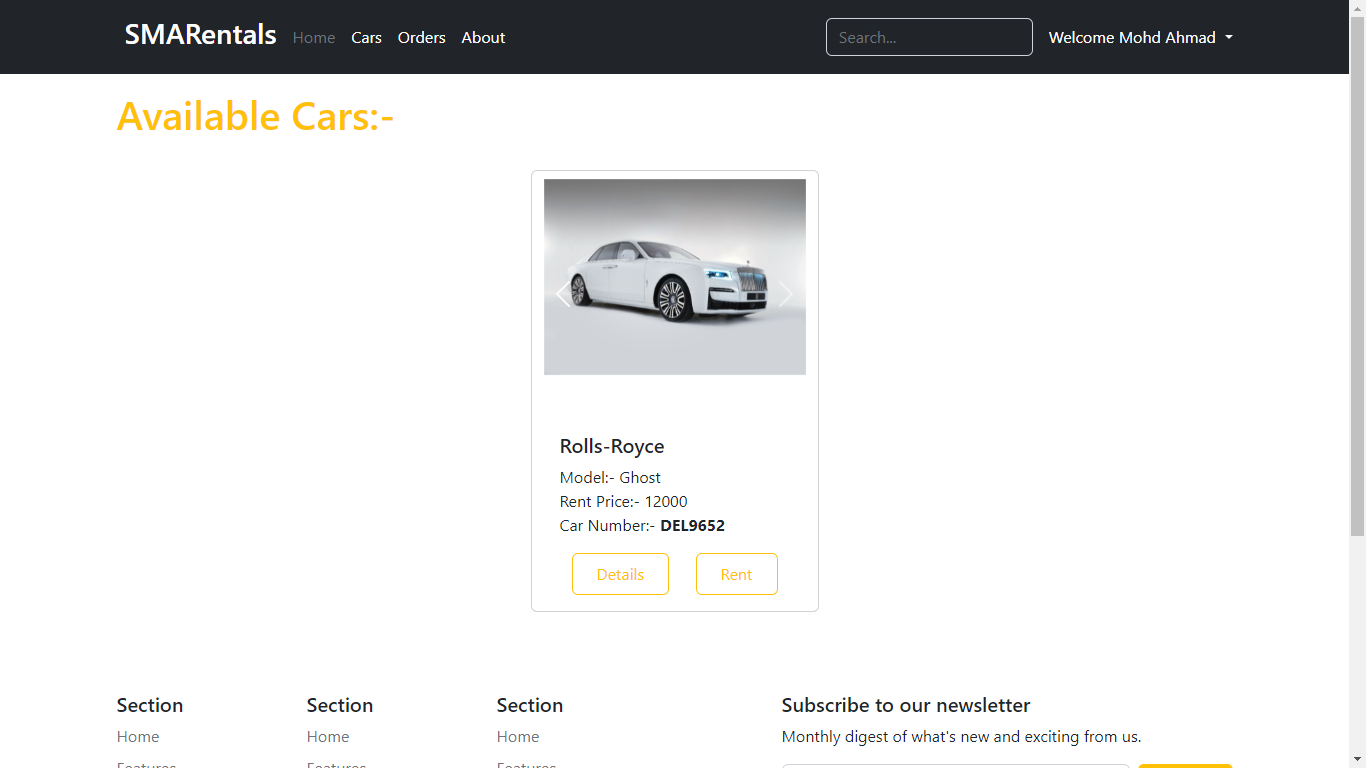Click the white Rolls-Royce car photo
This screenshot has width=1366, height=768.
[x=675, y=277]
